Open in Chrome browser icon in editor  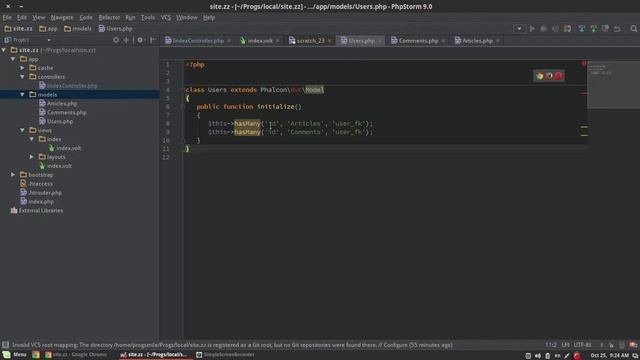tap(540, 76)
